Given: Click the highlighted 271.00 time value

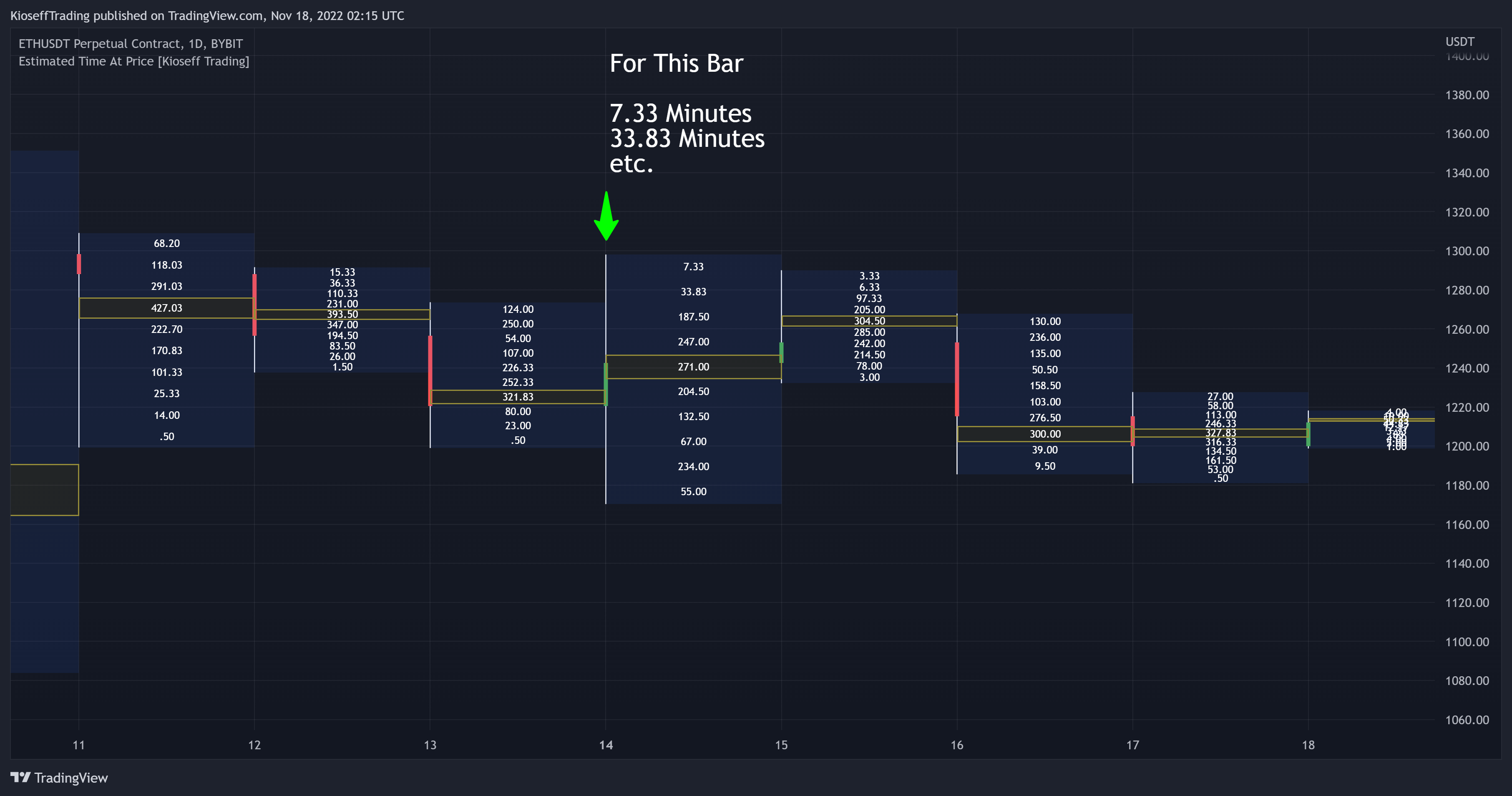Looking at the screenshot, I should click(694, 367).
